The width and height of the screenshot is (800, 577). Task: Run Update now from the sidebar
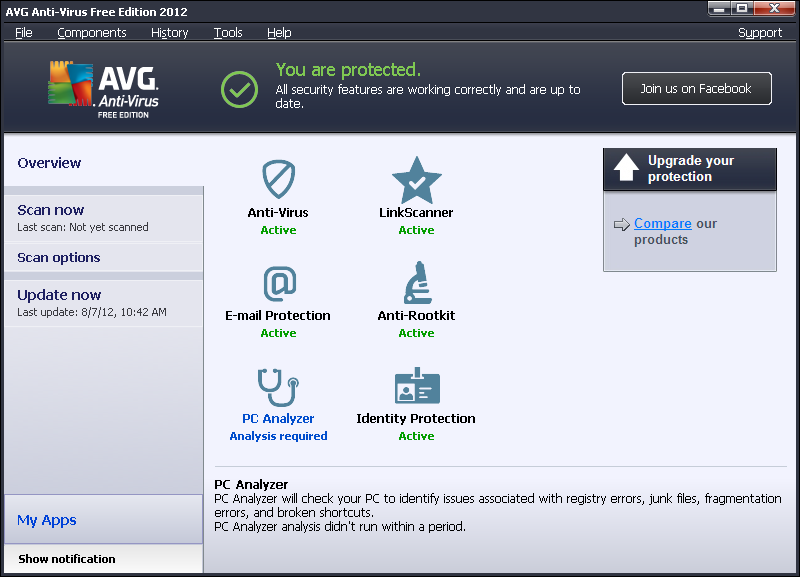(x=59, y=295)
